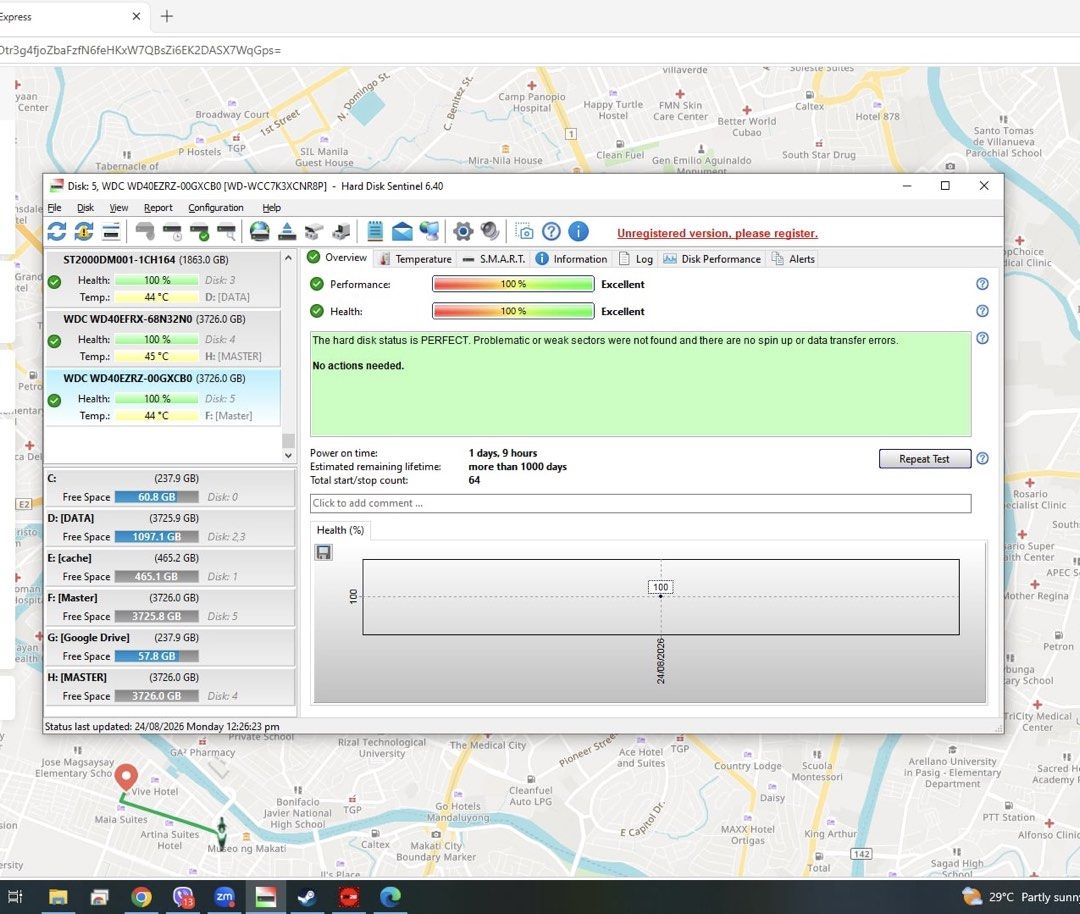Image resolution: width=1080 pixels, height=914 pixels.
Task: Click the plain blue refresh arrows toolbar icon
Action: (x=56, y=231)
